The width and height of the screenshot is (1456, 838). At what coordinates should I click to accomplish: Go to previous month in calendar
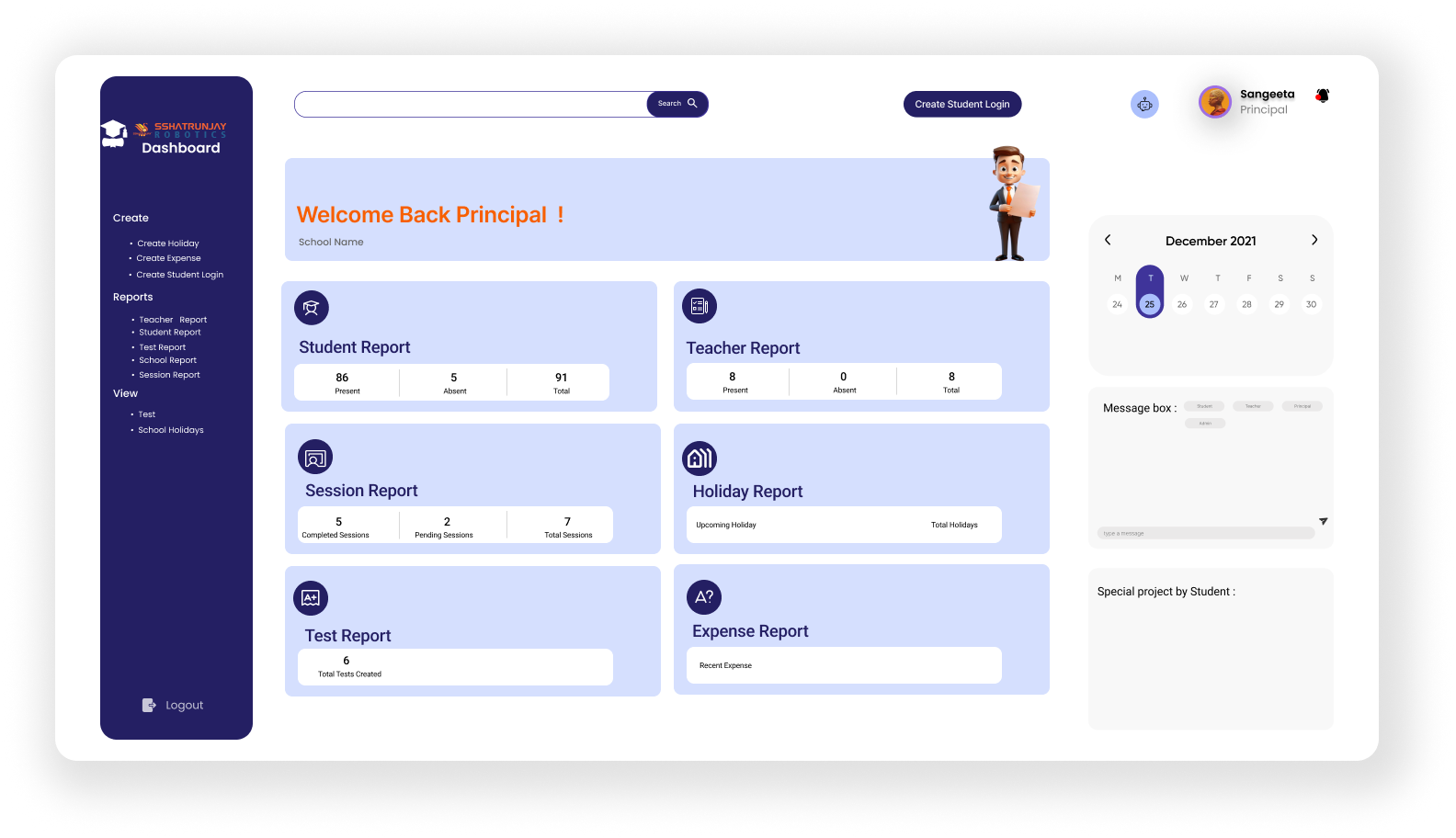pyautogui.click(x=1108, y=240)
